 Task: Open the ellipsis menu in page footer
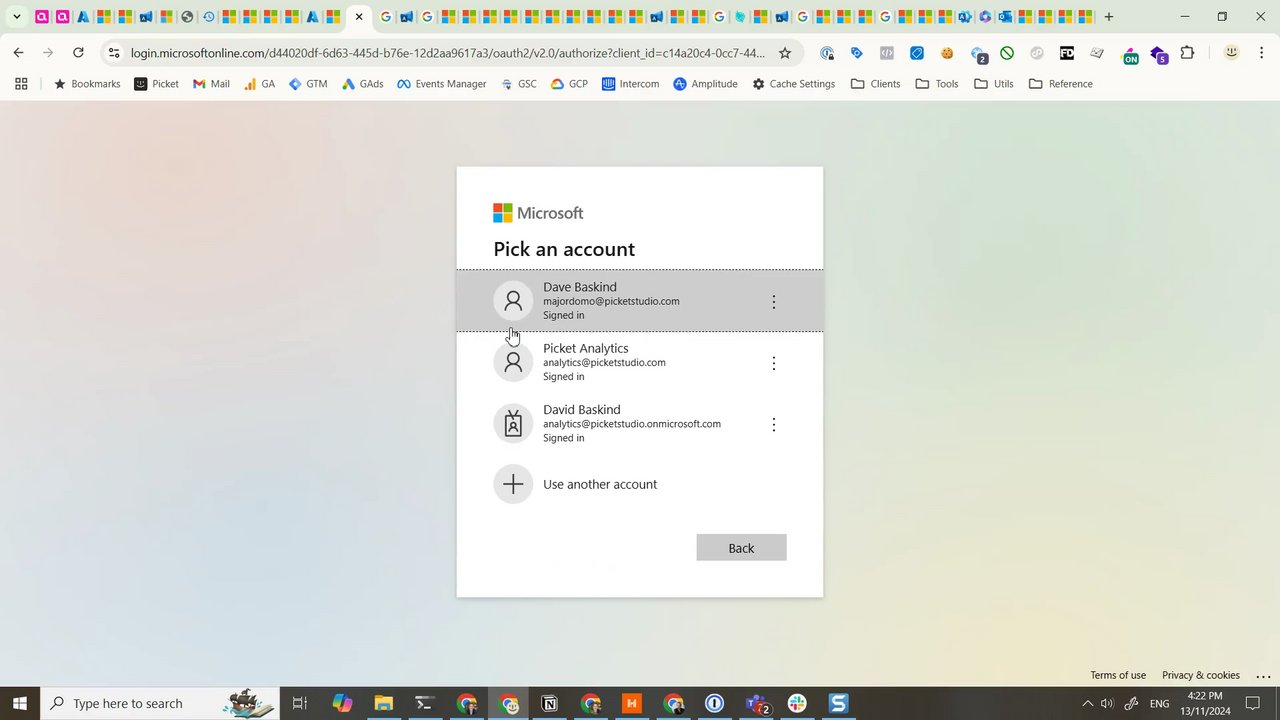(x=1262, y=676)
